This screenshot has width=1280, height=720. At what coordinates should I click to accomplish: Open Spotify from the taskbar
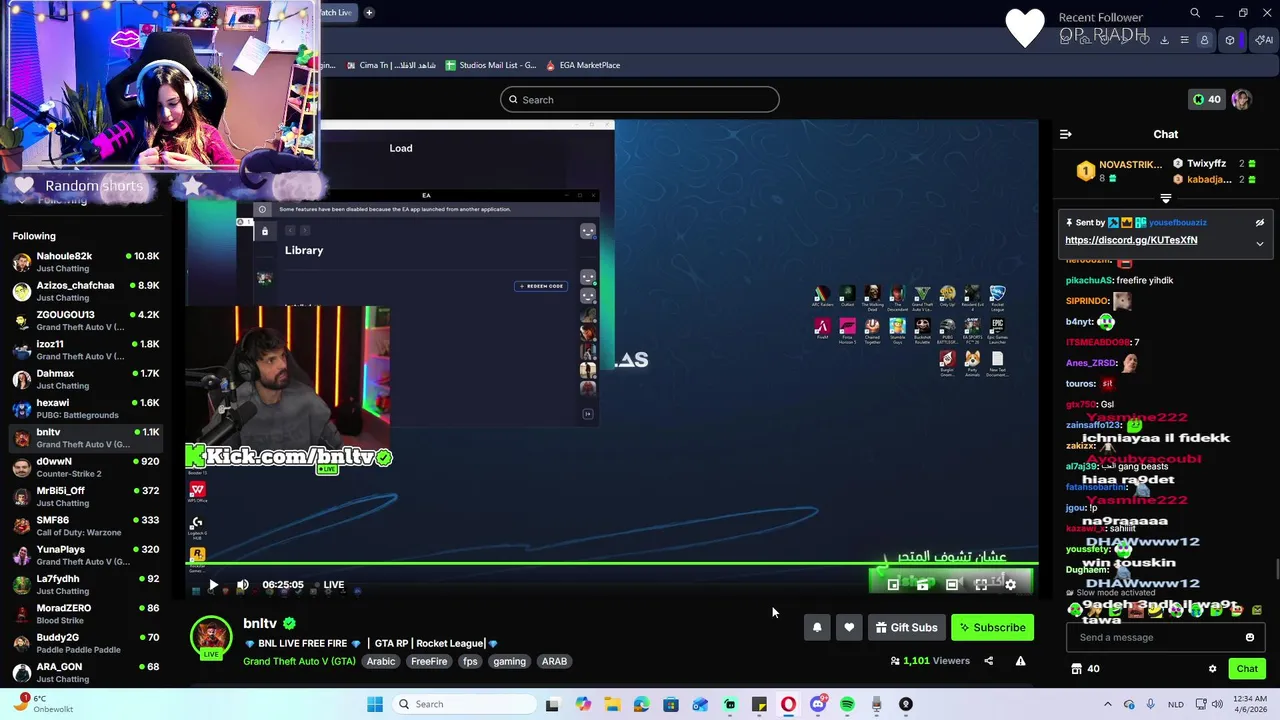847,704
